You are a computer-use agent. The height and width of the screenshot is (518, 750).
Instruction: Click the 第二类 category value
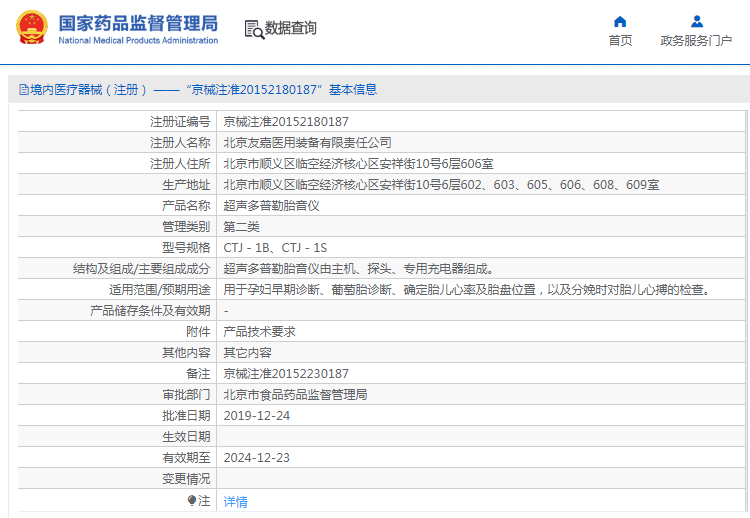(242, 227)
